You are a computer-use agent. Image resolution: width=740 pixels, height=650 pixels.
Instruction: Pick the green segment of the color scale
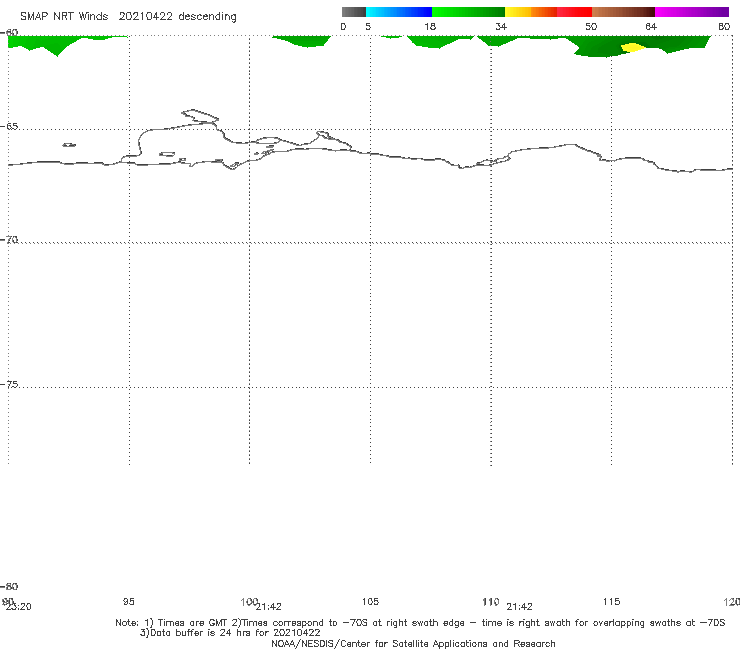468,12
